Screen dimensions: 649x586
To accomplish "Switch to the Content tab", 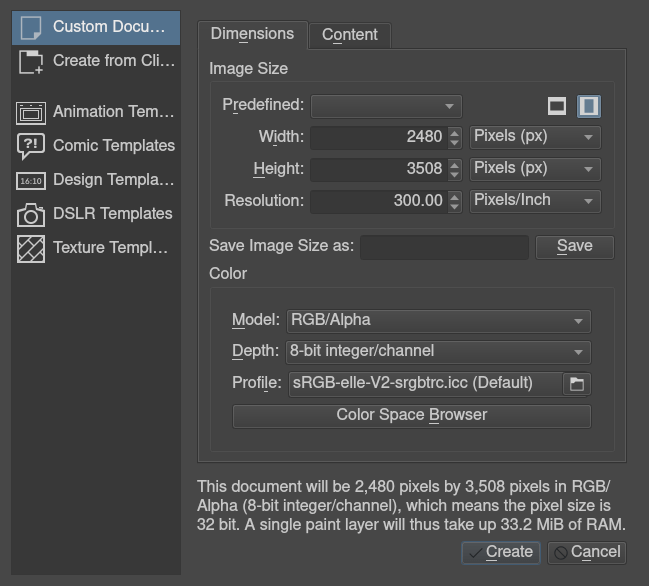I will pos(349,35).
